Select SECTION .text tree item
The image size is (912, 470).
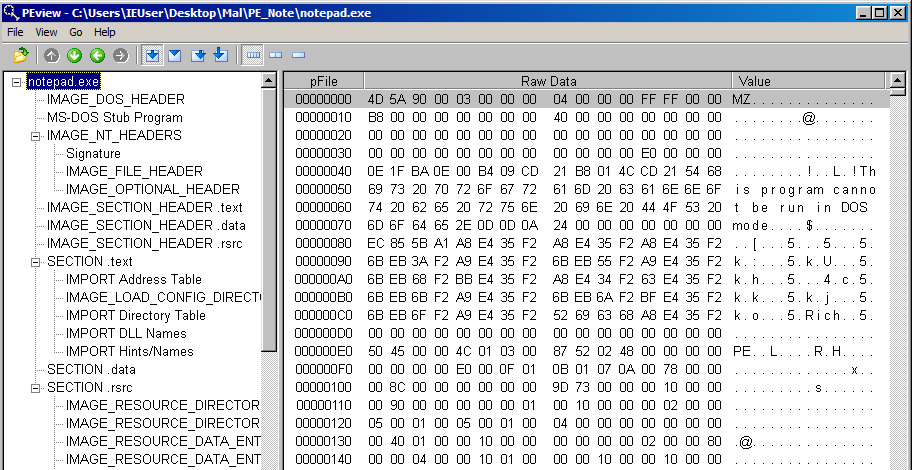pyautogui.click(x=90, y=262)
